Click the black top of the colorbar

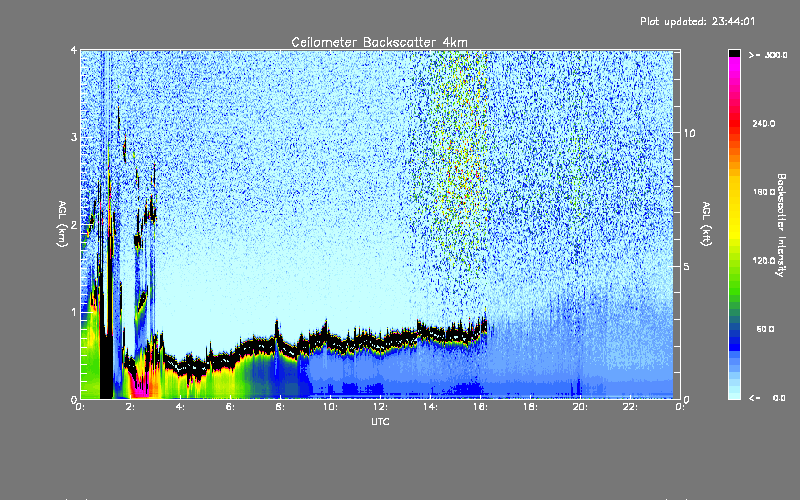[x=734, y=53]
